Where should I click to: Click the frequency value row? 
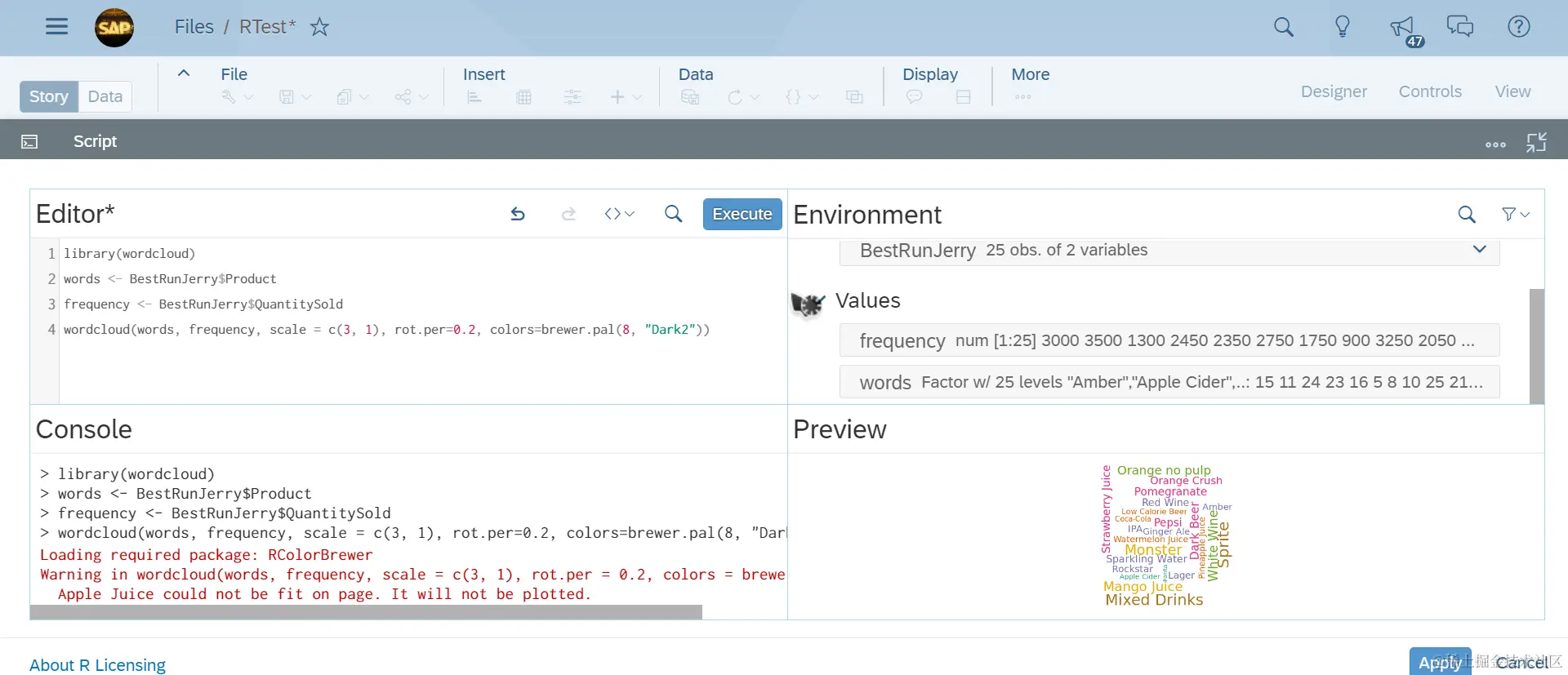click(x=1169, y=340)
